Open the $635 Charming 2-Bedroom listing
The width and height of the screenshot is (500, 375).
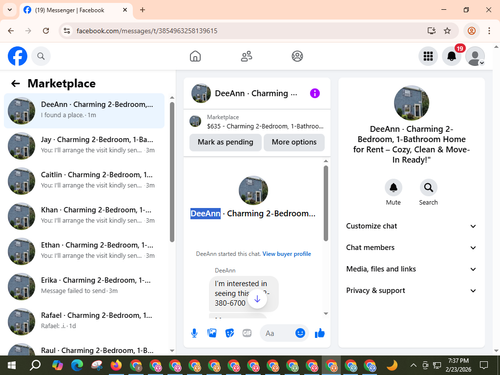tap(257, 122)
